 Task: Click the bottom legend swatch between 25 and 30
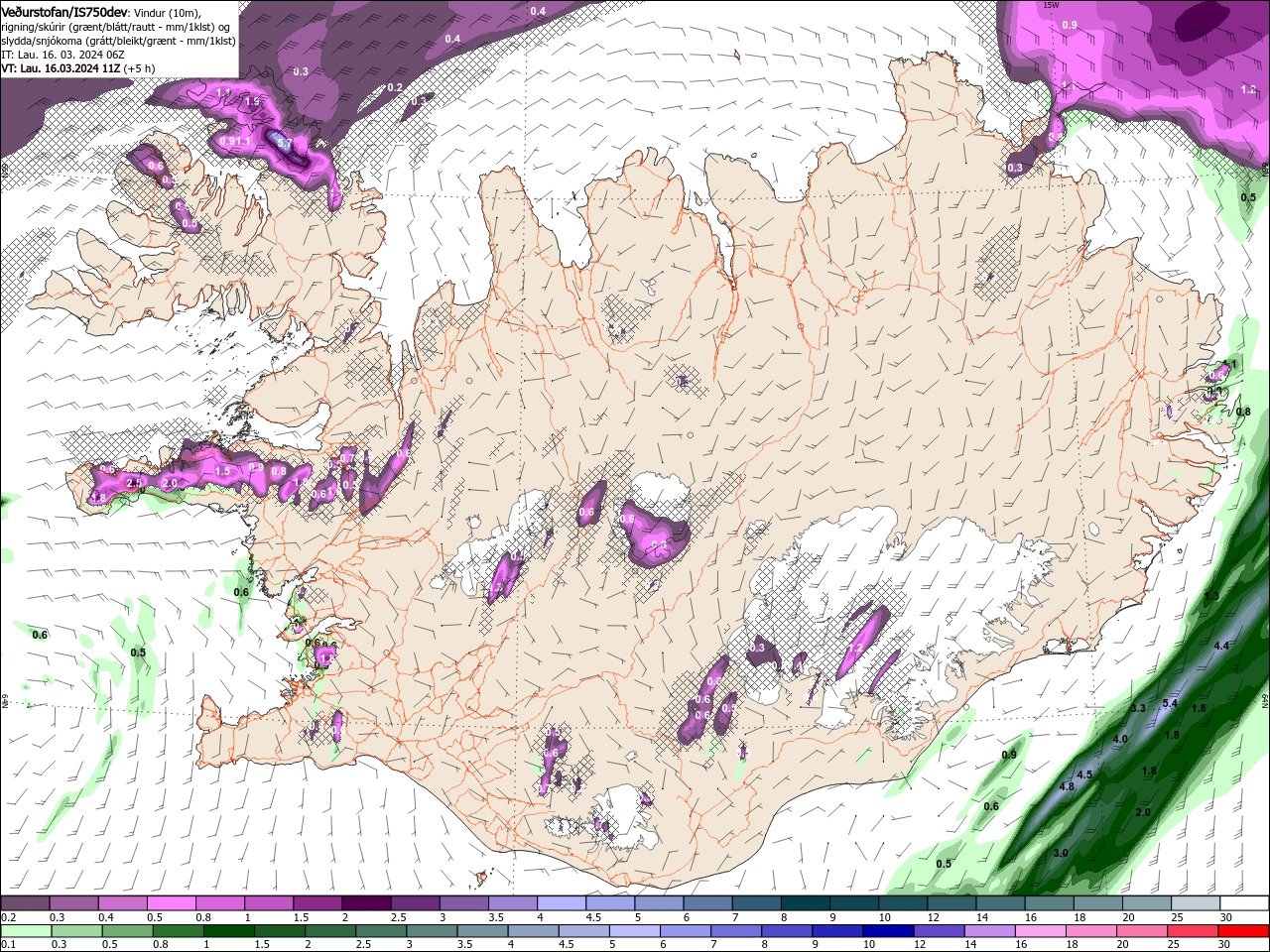(x=1193, y=931)
